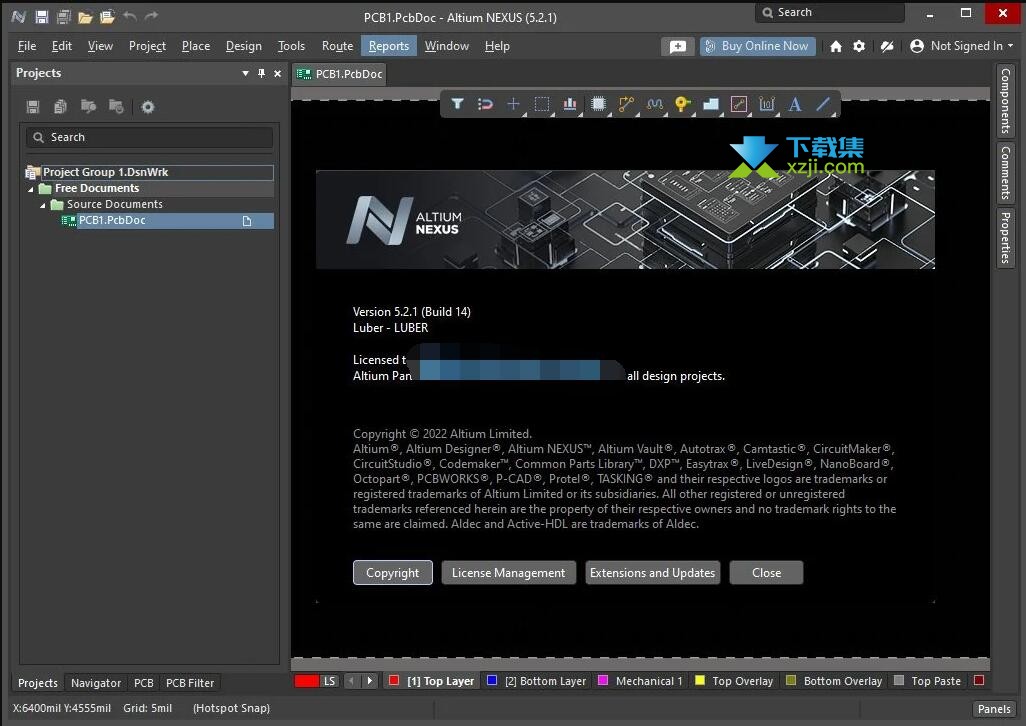
Task: Click the top title bar Search box
Action: (830, 12)
